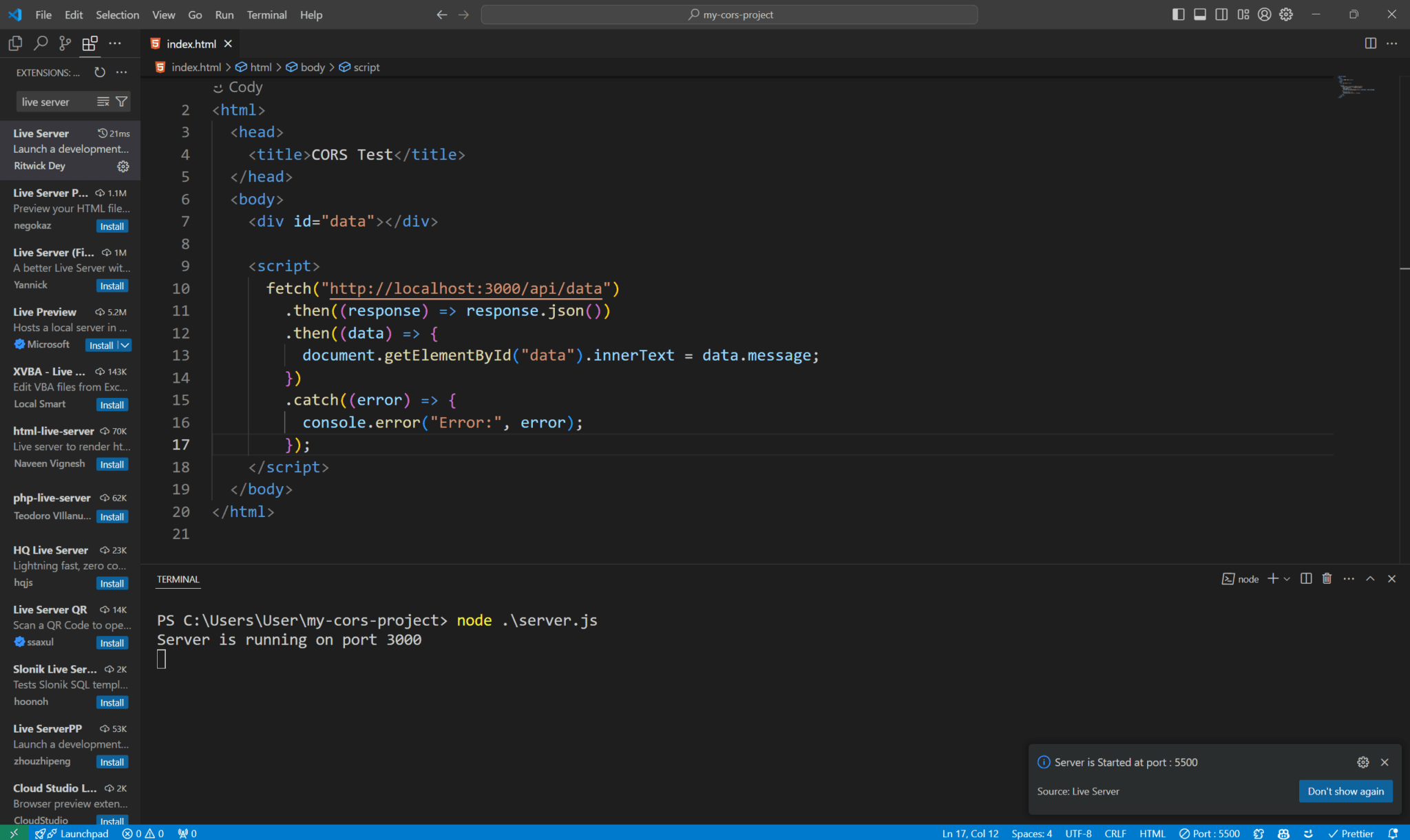
Task: Switch to the index.html editor tab
Action: tap(191, 43)
